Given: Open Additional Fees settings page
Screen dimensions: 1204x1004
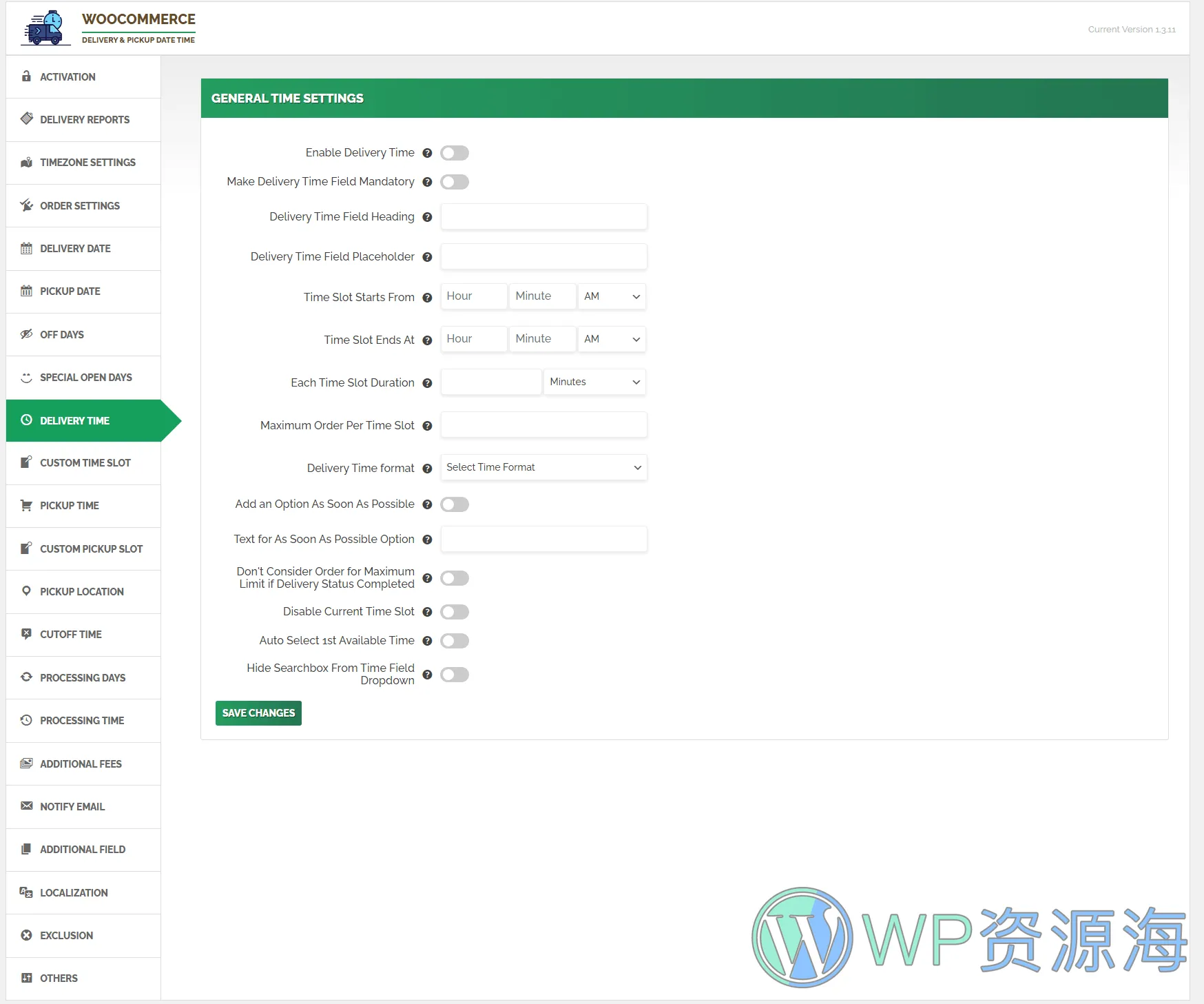Looking at the screenshot, I should (x=81, y=764).
